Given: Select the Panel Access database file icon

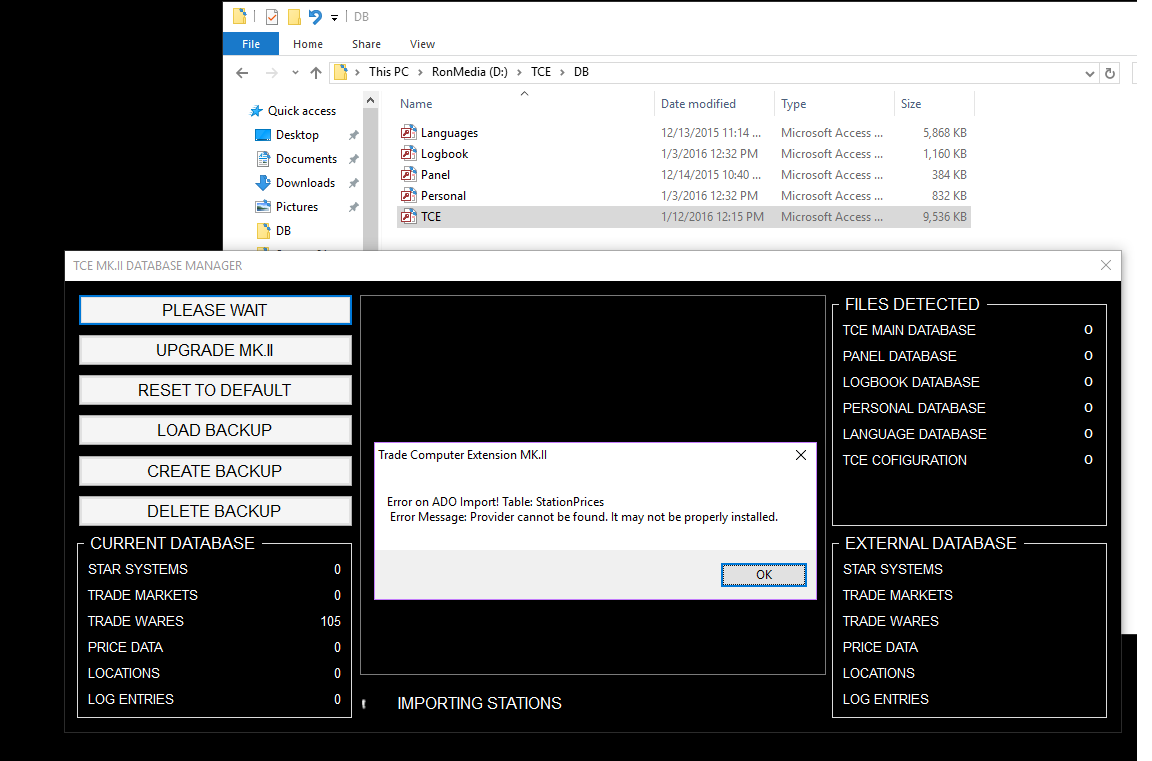Looking at the screenshot, I should pyautogui.click(x=408, y=174).
